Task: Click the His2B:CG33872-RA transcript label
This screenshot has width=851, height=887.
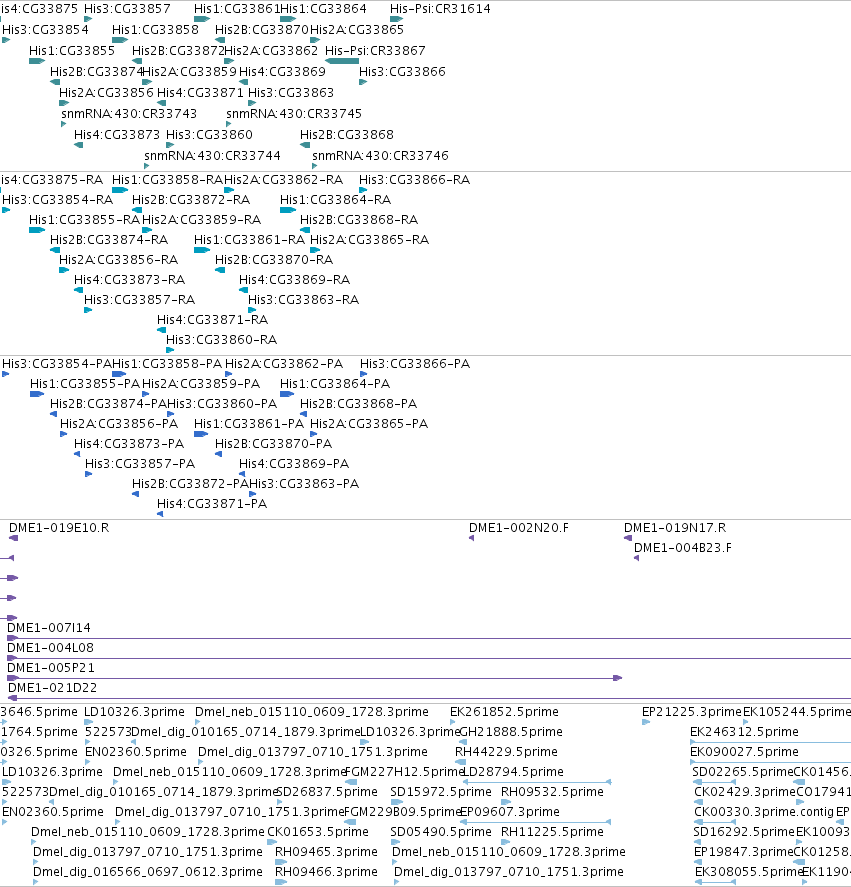Action: (191, 199)
